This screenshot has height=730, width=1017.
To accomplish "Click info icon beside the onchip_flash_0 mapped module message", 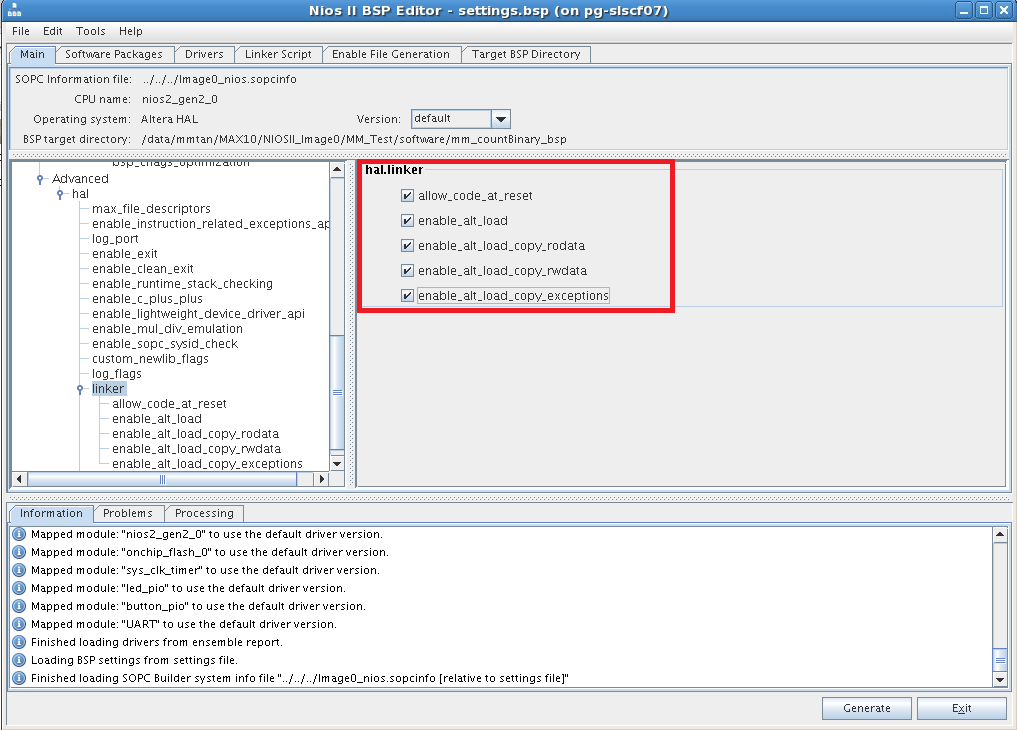I will [19, 552].
